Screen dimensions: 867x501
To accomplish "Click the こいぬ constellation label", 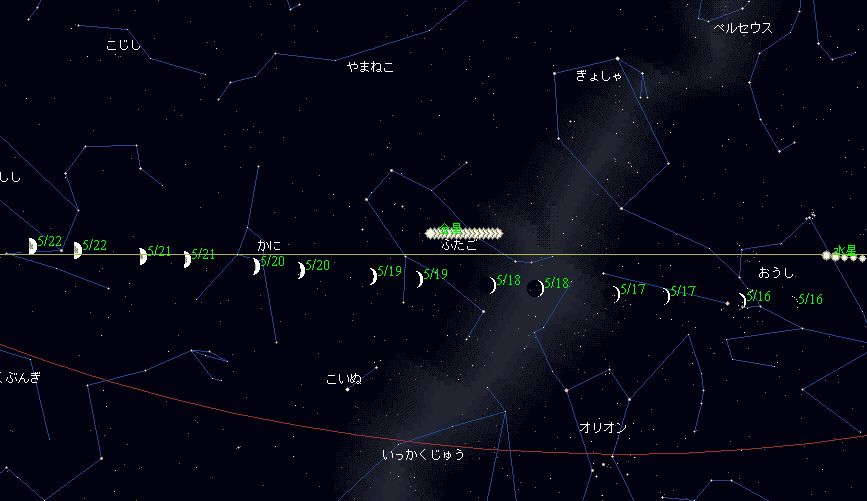I will coord(344,380).
